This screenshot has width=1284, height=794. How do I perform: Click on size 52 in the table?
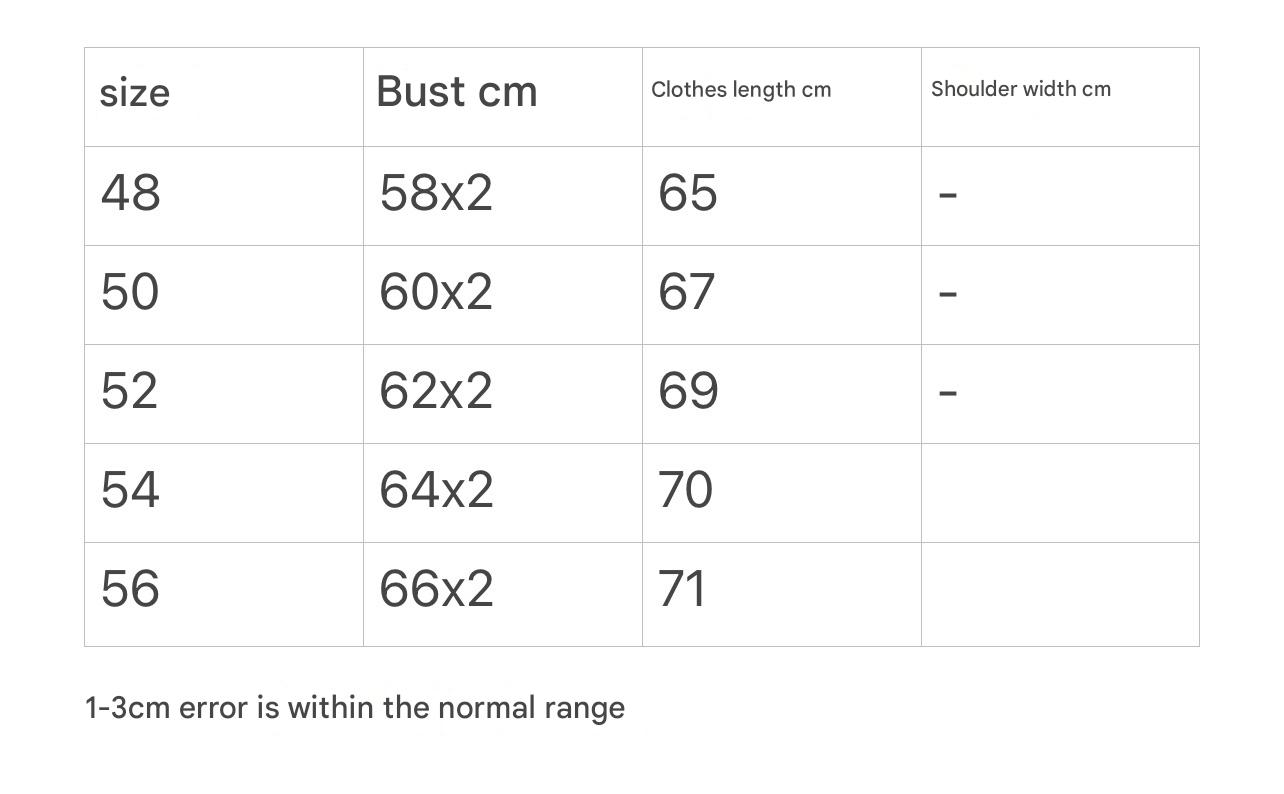[x=130, y=390]
